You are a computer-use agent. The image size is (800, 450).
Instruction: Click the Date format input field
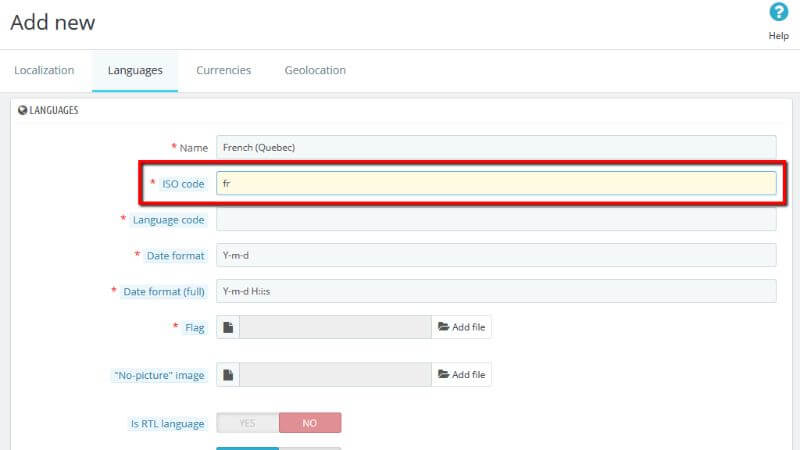(x=496, y=255)
